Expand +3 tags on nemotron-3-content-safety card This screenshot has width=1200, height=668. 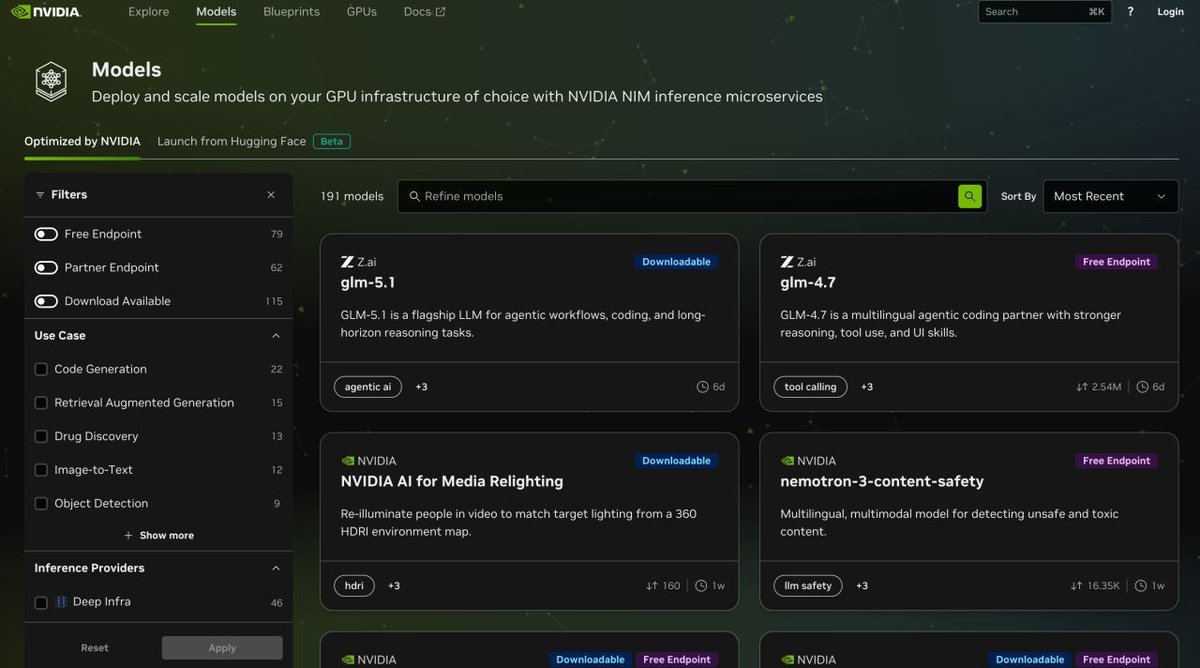[x=862, y=586]
